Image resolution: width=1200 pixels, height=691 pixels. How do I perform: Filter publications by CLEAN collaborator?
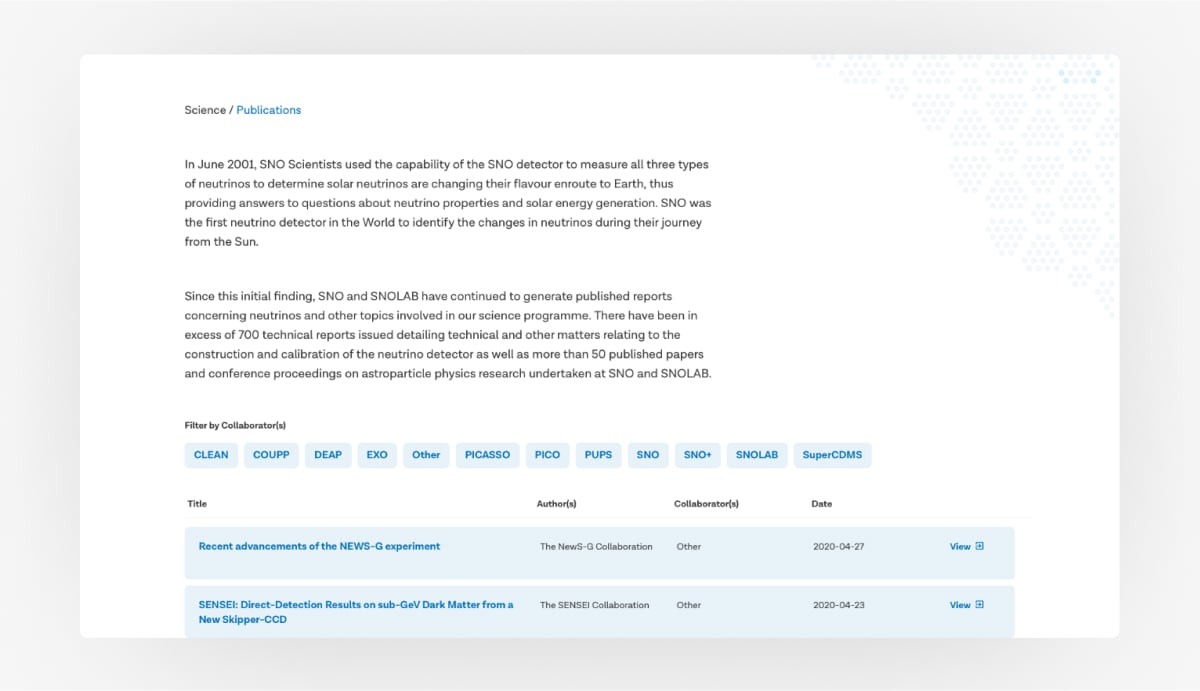[x=211, y=455]
